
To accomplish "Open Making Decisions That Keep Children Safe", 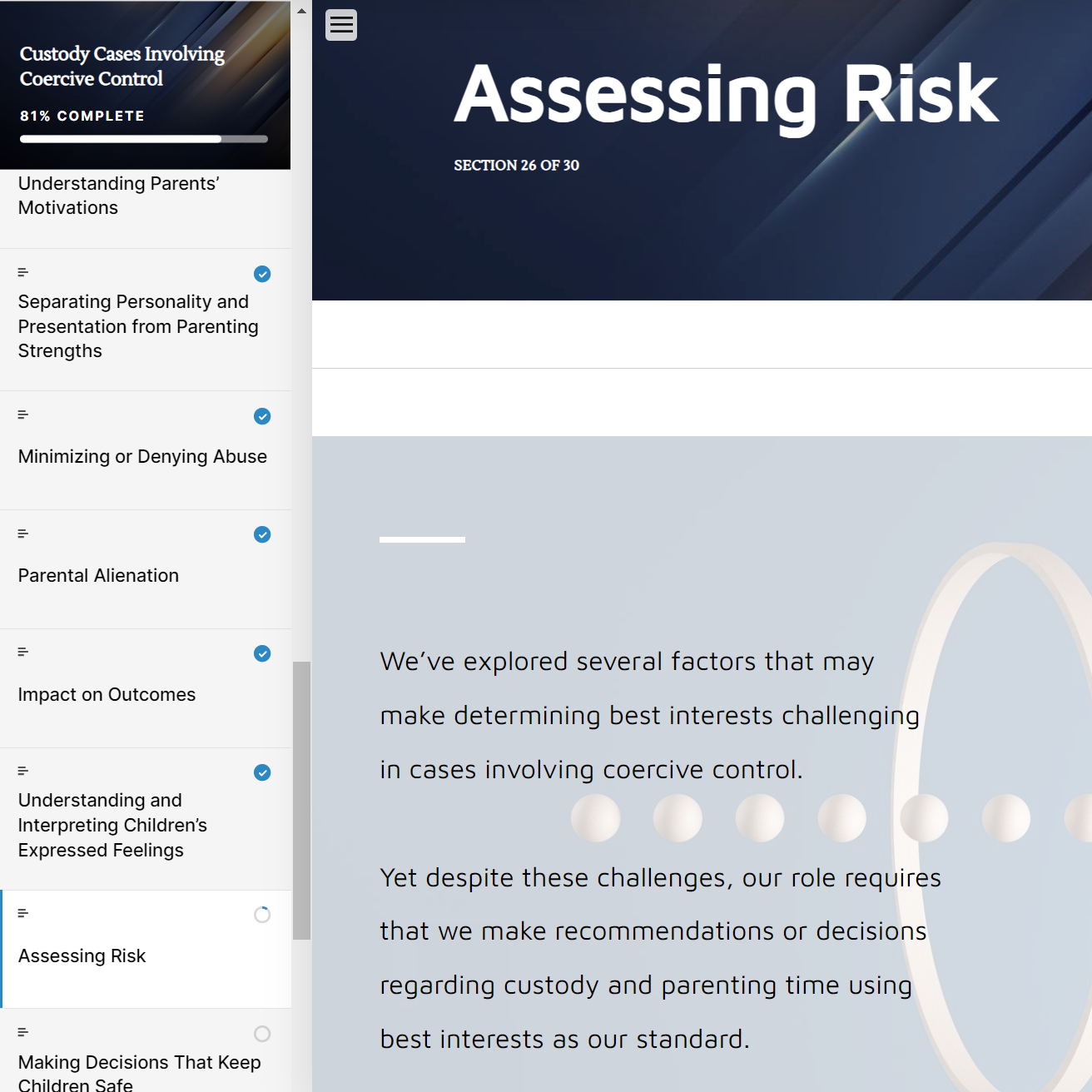I will [139, 1072].
